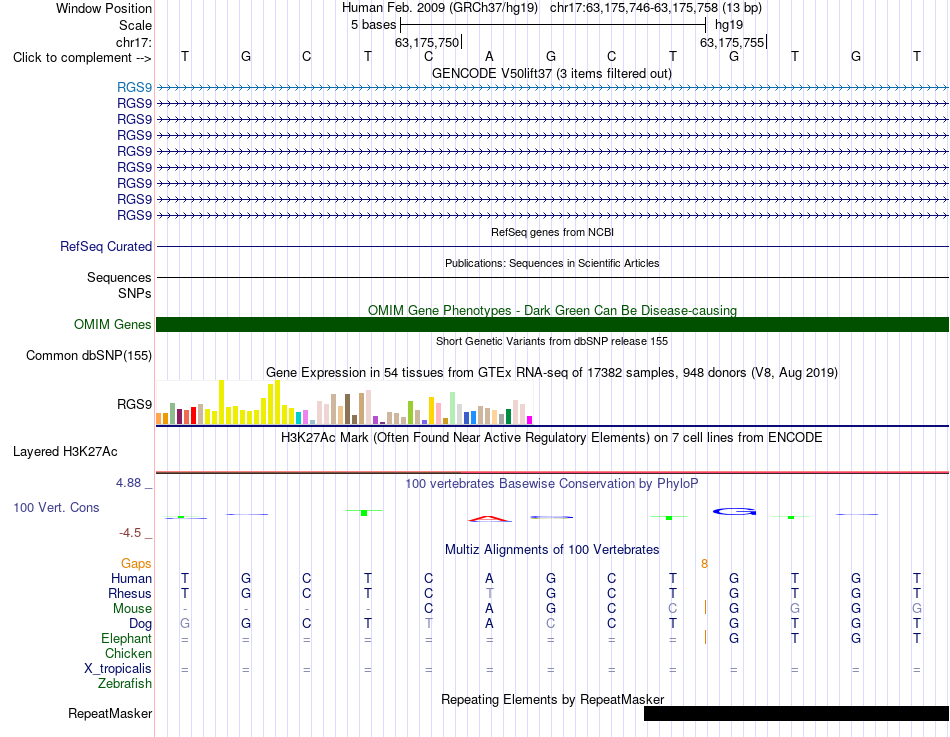Open the light blue RGS9 transcript label

click(x=134, y=87)
